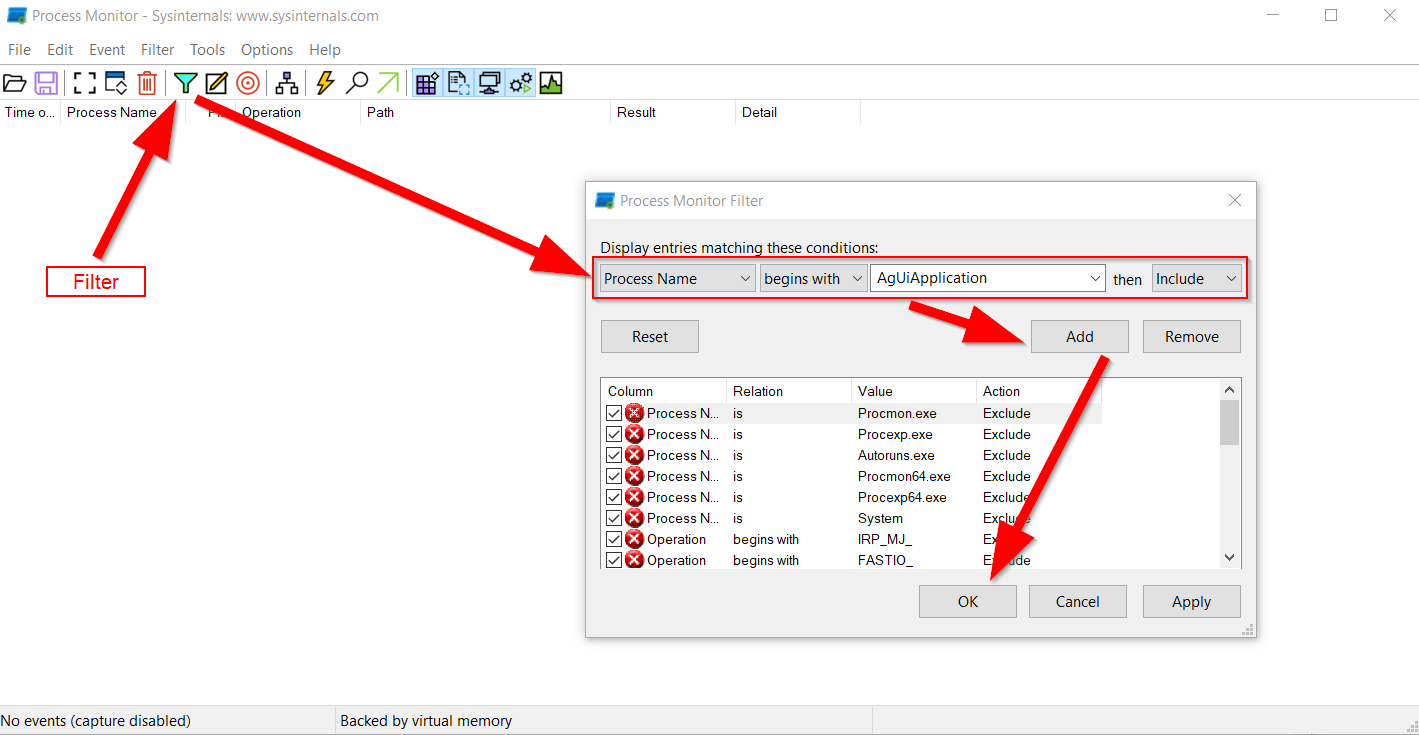This screenshot has height=735, width=1419.
Task: Toggle Show Process and Thread Activity icon
Action: click(x=521, y=83)
